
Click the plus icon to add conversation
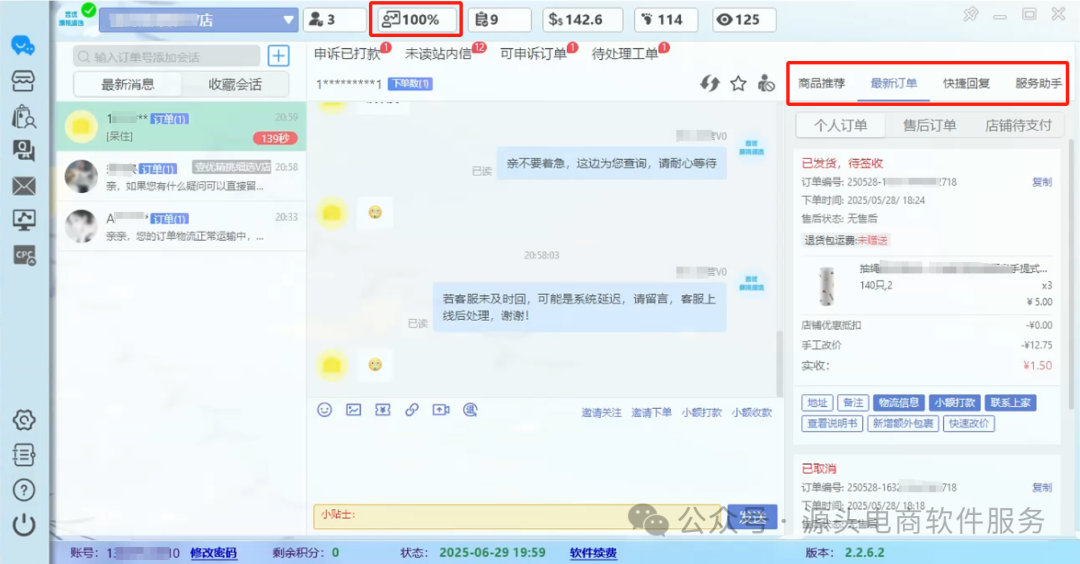[278, 56]
